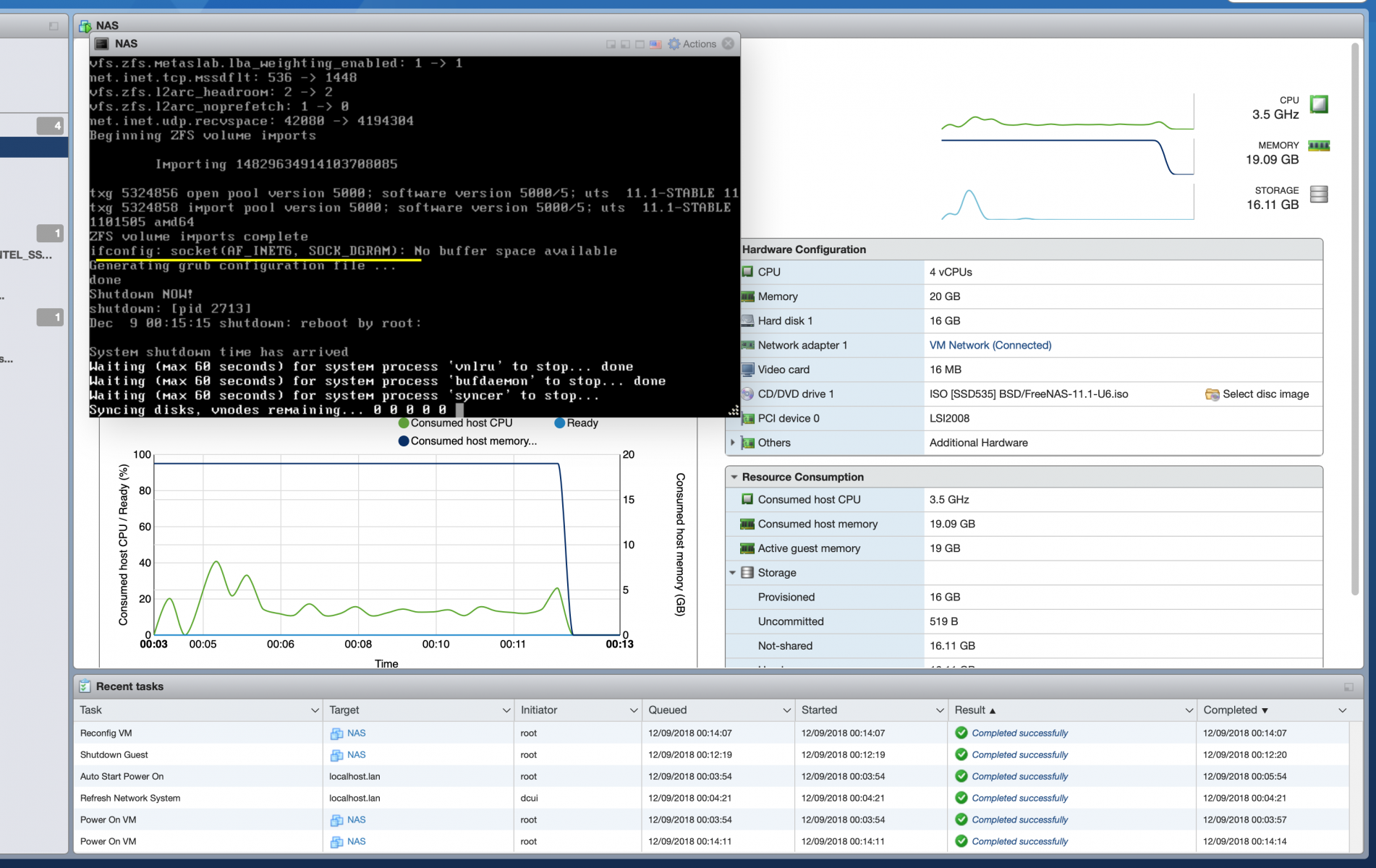Click the Active guest memory row icon

point(747,549)
